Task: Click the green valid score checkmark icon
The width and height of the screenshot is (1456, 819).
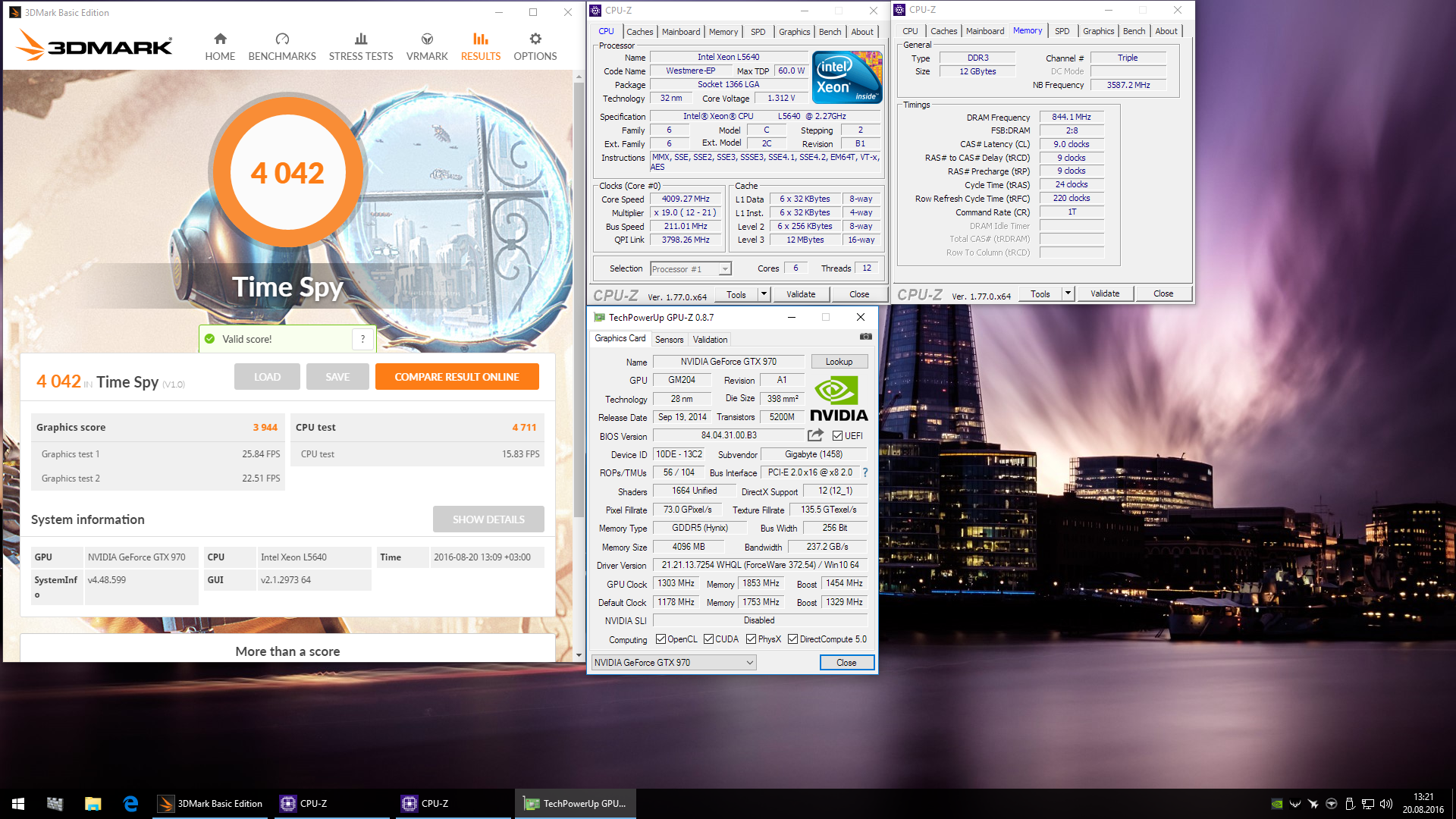Action: (209, 339)
